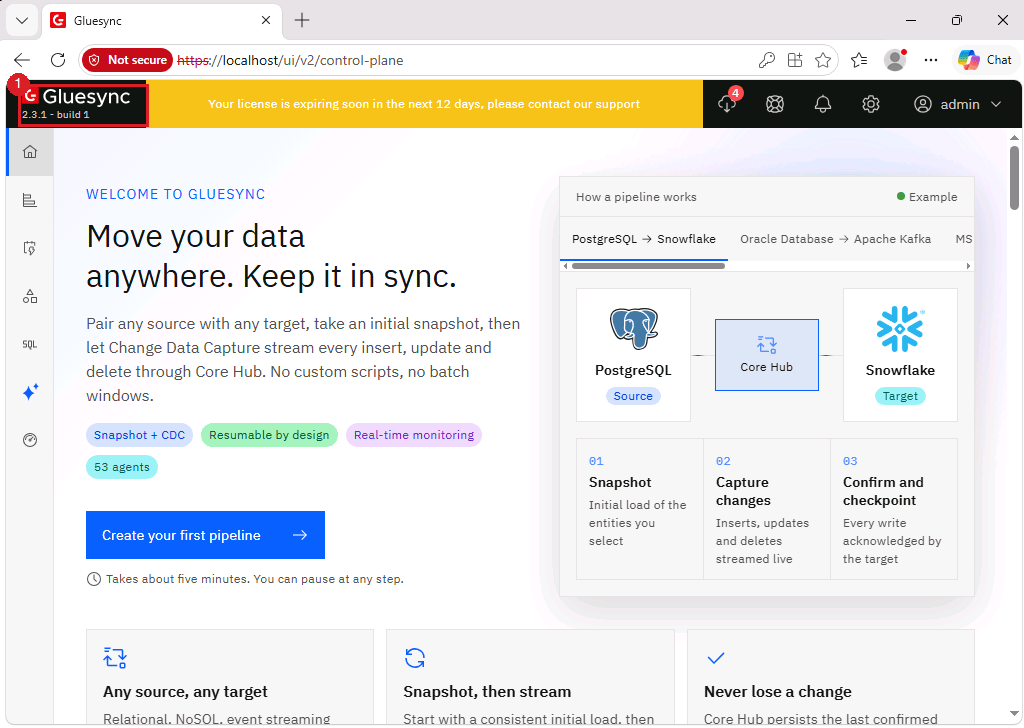Open the settings gear in header
Viewport: 1024px width, 728px height.
coord(871,104)
